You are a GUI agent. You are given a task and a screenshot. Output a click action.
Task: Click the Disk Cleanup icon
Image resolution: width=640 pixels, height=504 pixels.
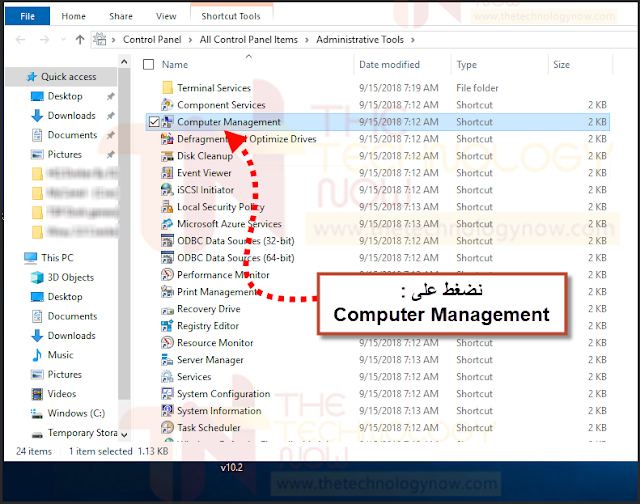point(167,156)
